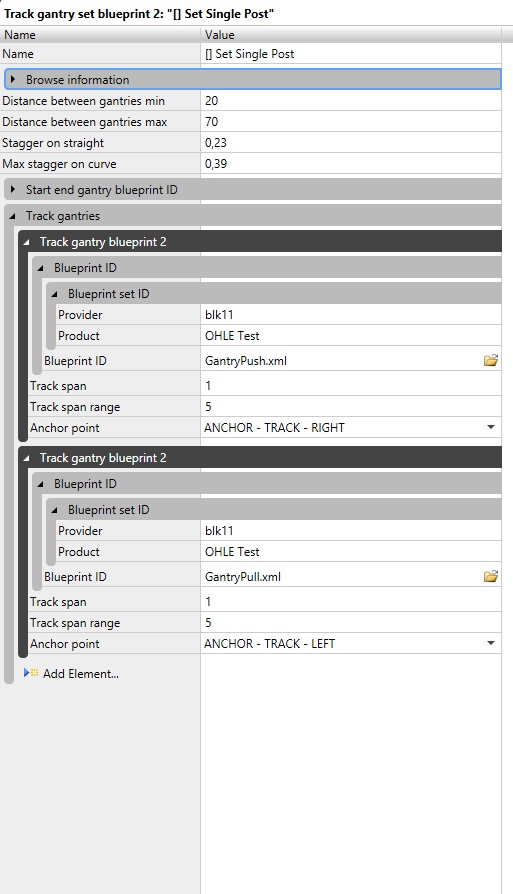Expand the Browse information section

coord(13,79)
